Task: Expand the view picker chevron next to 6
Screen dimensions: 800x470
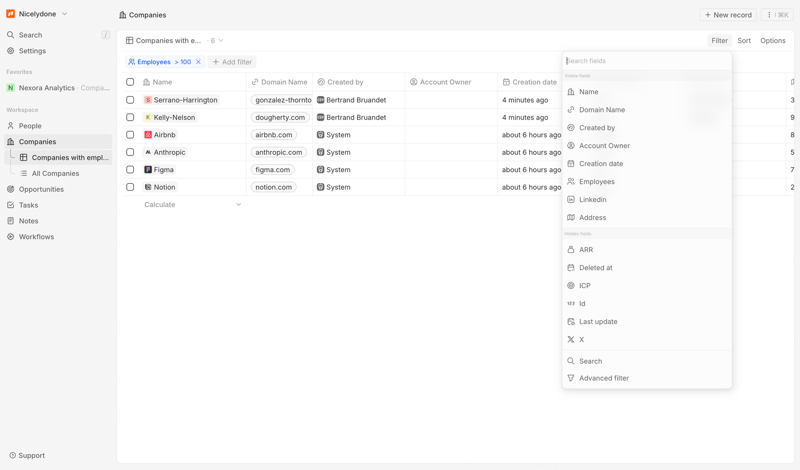Action: tap(221, 40)
